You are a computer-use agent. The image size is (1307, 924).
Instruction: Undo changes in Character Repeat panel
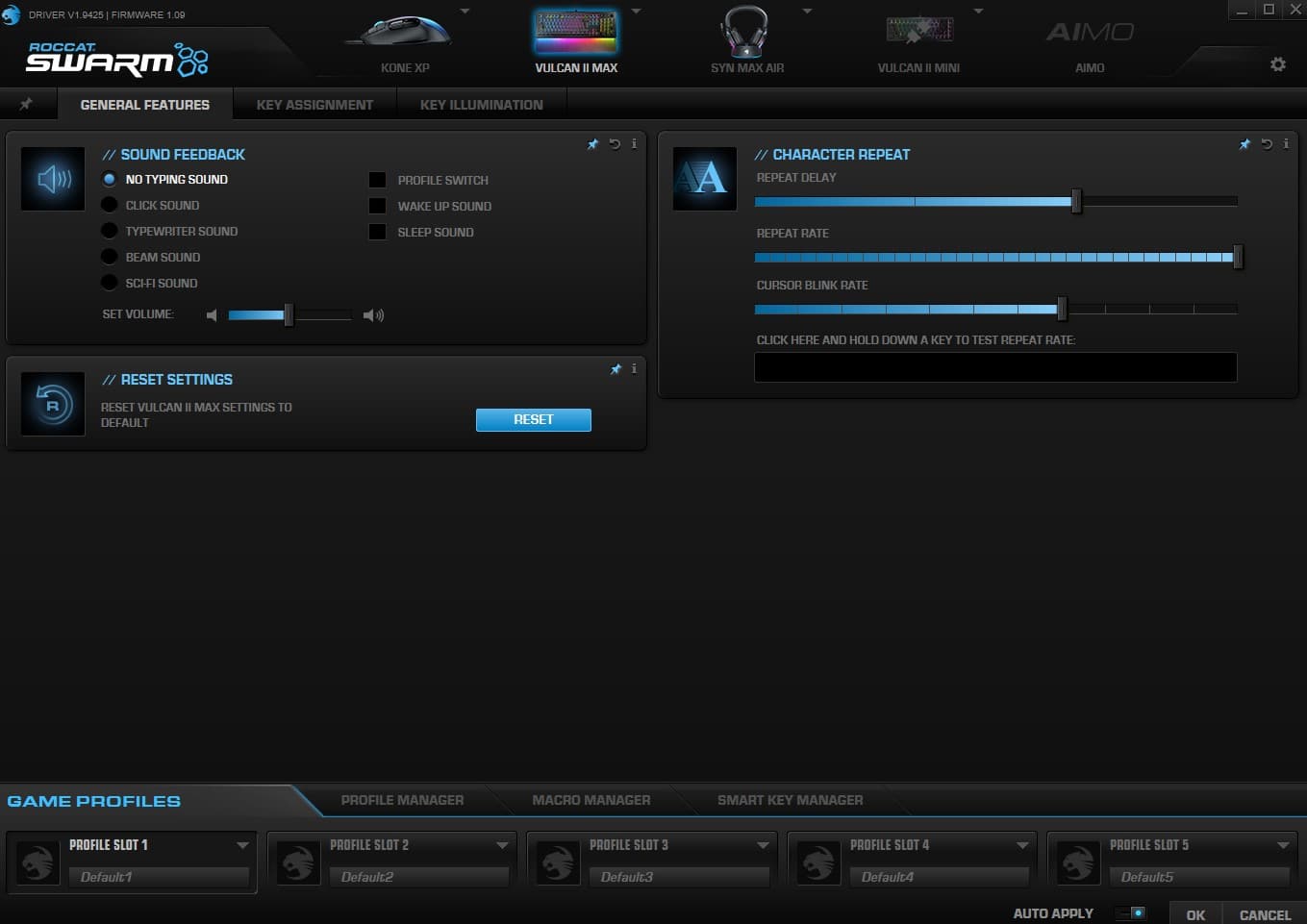(1267, 144)
